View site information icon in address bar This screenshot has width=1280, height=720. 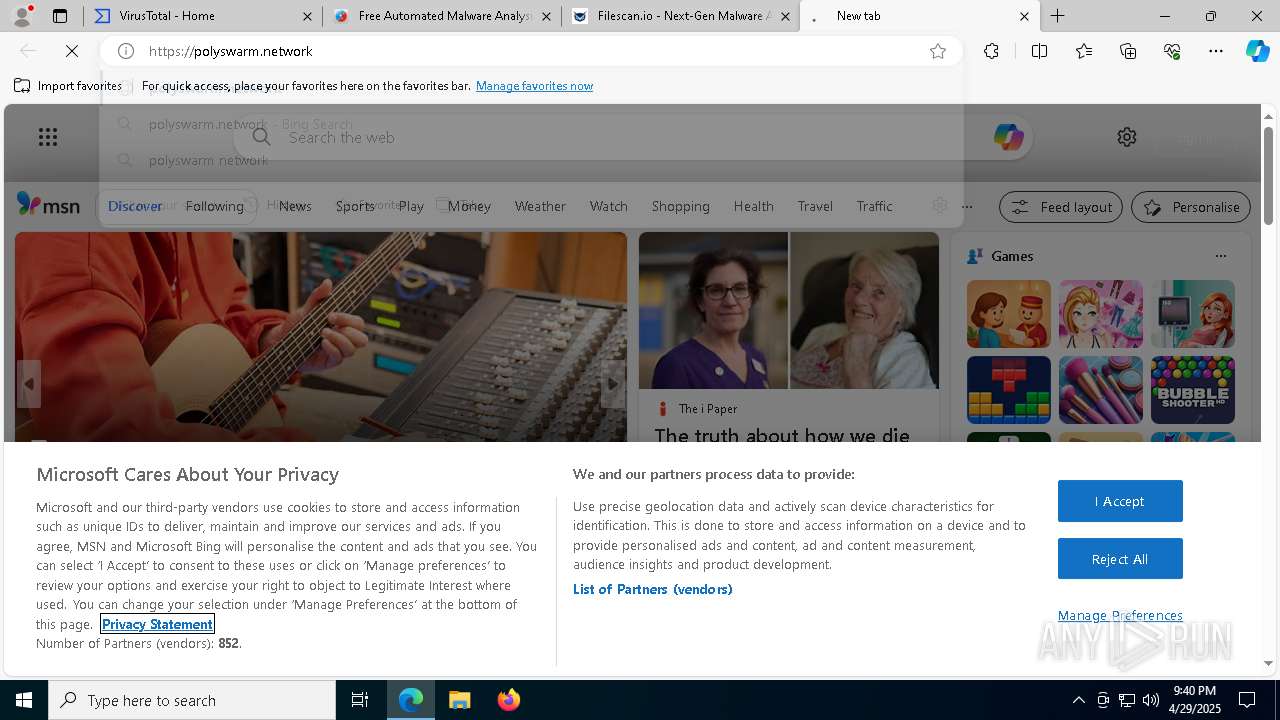point(125,51)
